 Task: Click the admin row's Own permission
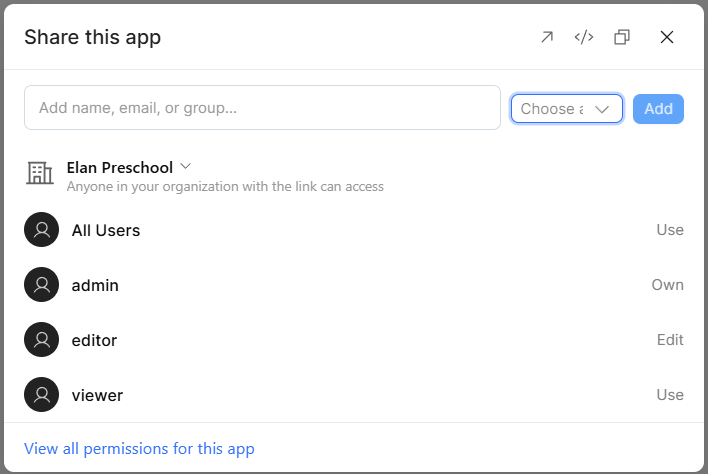tap(667, 285)
